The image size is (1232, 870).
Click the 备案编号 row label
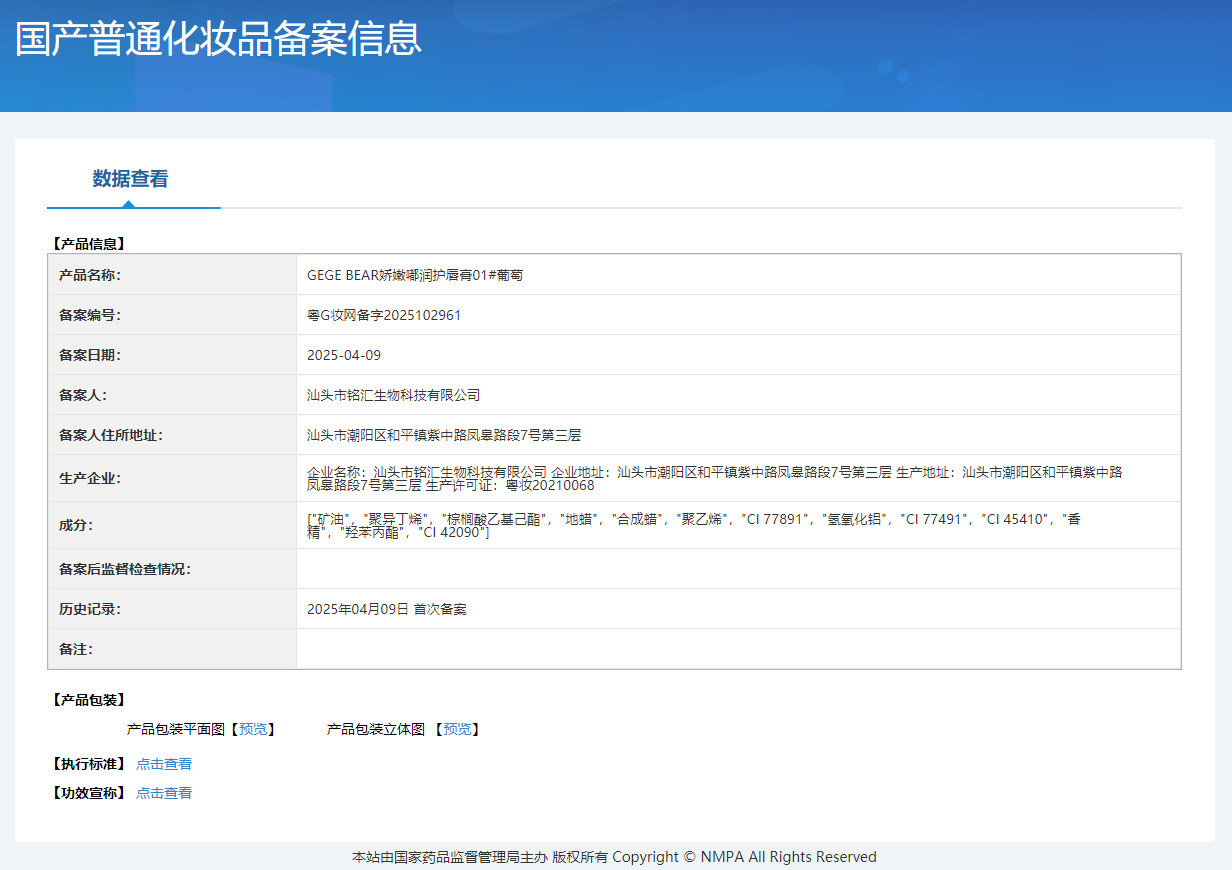89,315
